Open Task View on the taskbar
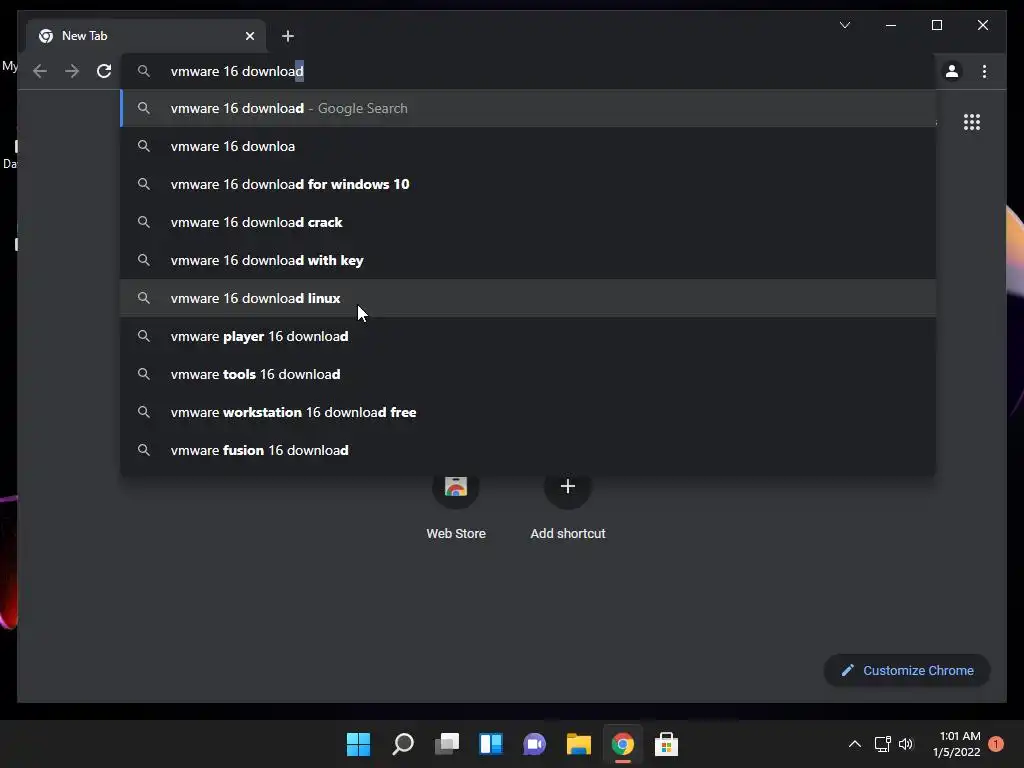Screen dimensions: 1024x768 [x=447, y=744]
